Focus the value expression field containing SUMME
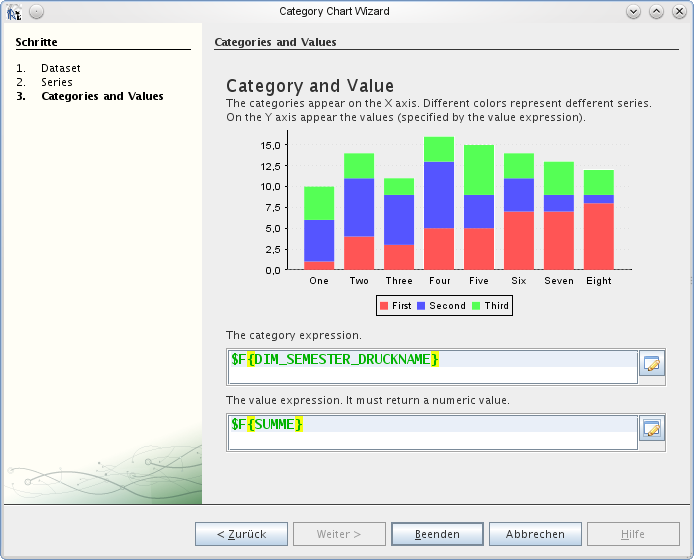This screenshot has width=694, height=560. pyautogui.click(x=432, y=425)
